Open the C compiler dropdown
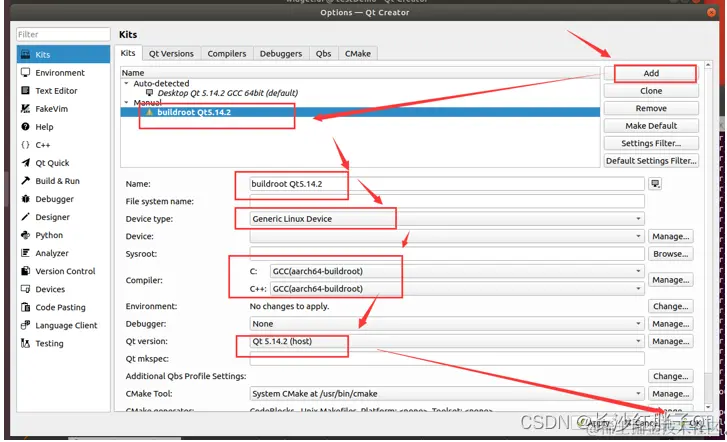Screen dimensions: 727x442 click(x=457, y=271)
